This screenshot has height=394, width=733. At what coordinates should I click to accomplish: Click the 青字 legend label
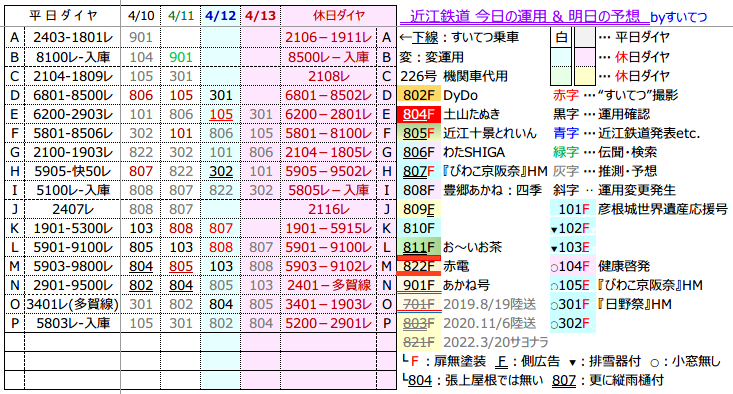click(x=566, y=133)
